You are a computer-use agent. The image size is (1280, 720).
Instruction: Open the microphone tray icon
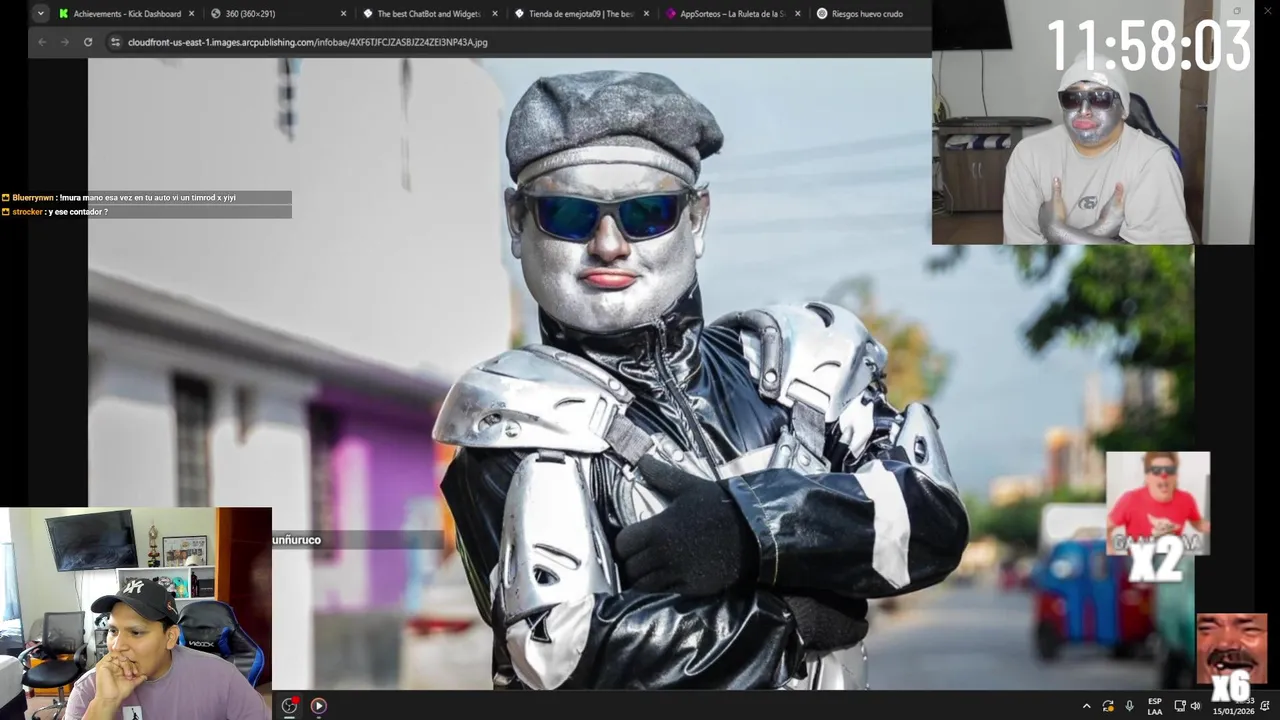(x=1129, y=706)
